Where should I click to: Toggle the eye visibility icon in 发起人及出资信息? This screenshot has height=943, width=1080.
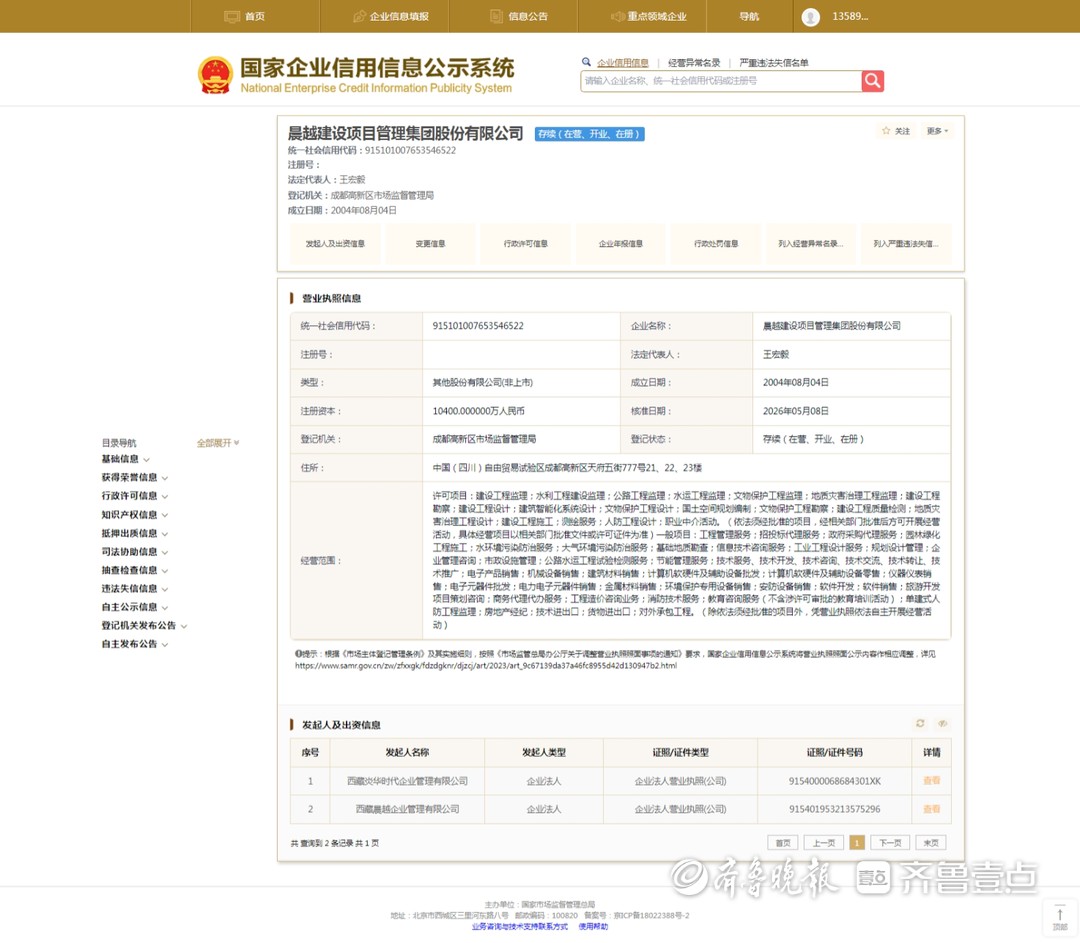coord(942,723)
